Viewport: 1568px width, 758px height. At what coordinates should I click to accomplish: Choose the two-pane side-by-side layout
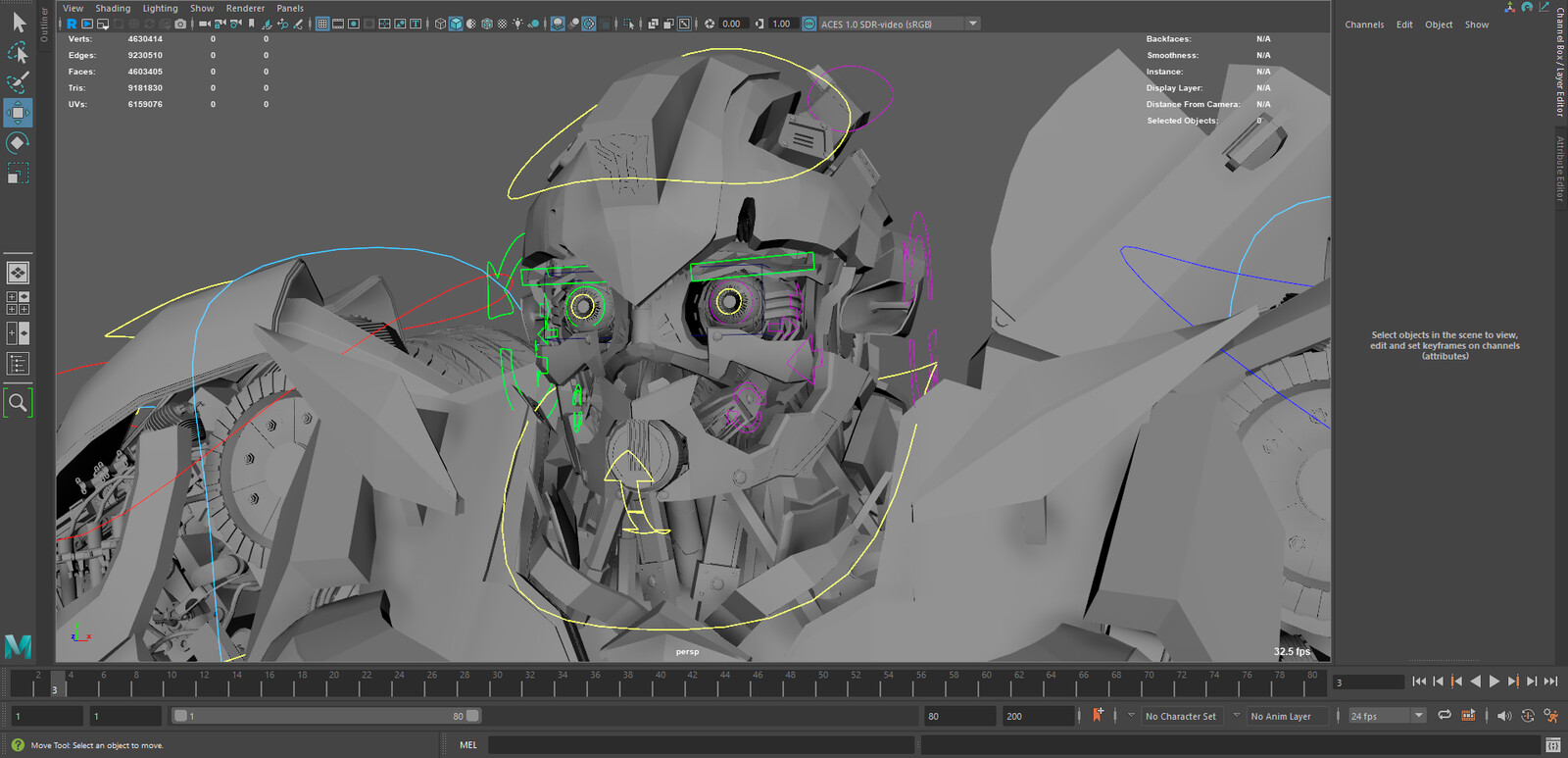tap(18, 333)
